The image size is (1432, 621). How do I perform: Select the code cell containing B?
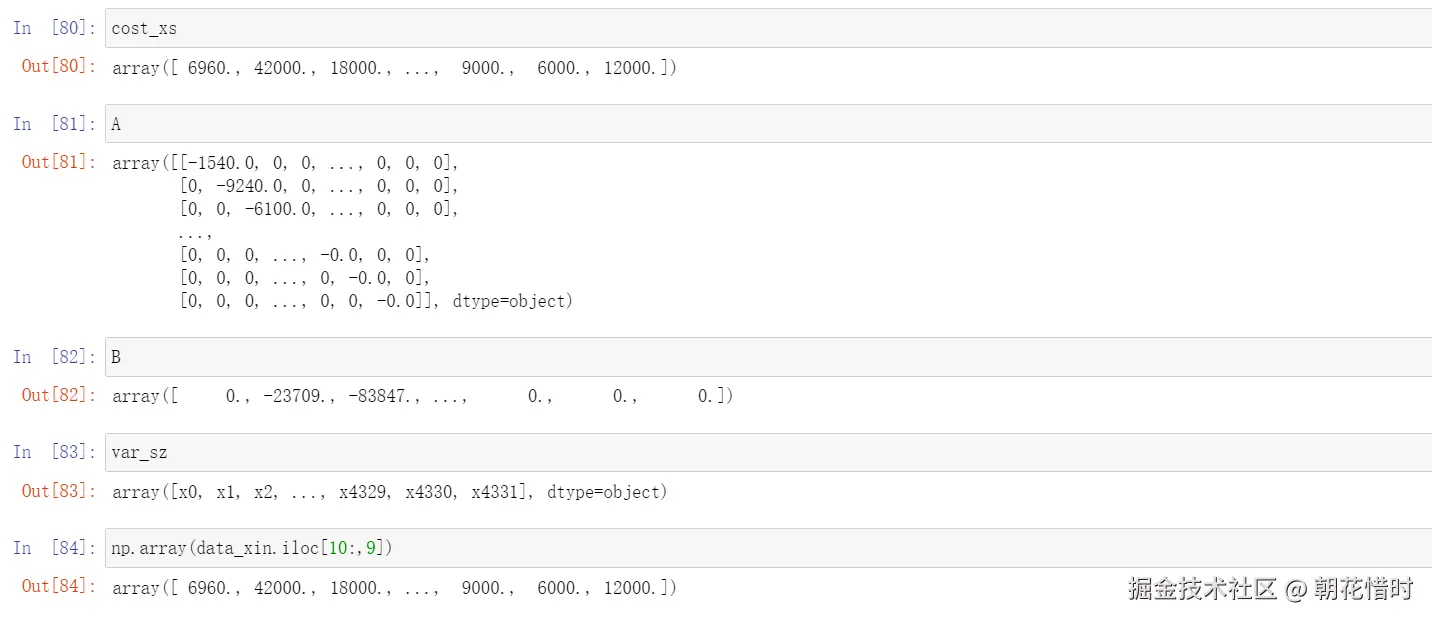[760, 357]
